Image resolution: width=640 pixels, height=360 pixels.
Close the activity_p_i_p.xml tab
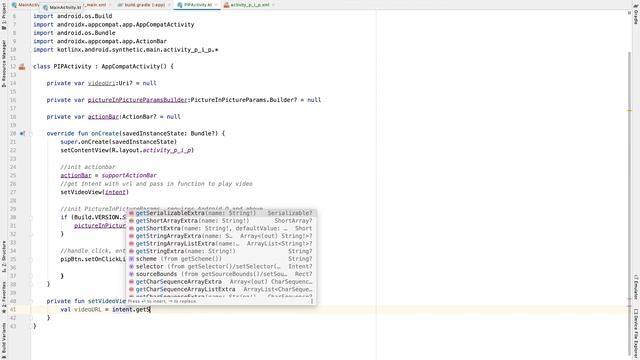273,5
